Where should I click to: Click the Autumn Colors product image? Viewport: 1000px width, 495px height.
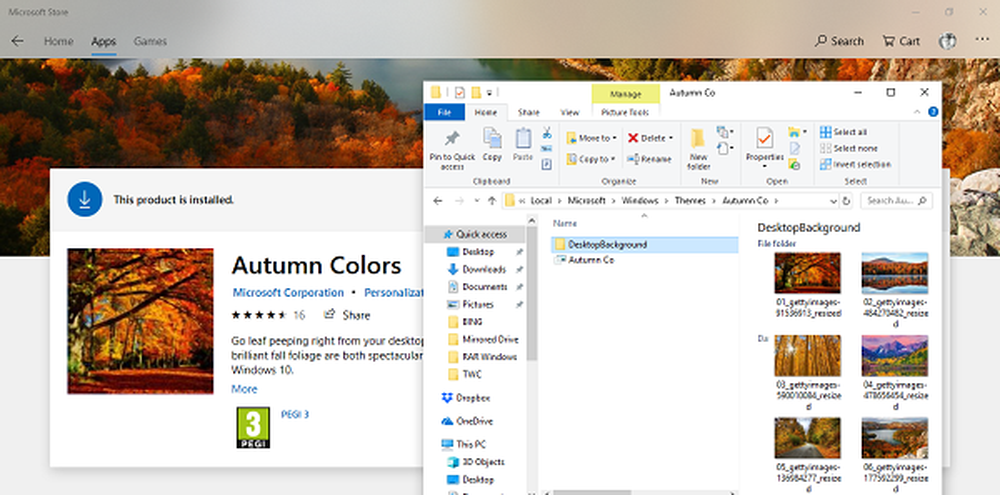click(x=140, y=321)
